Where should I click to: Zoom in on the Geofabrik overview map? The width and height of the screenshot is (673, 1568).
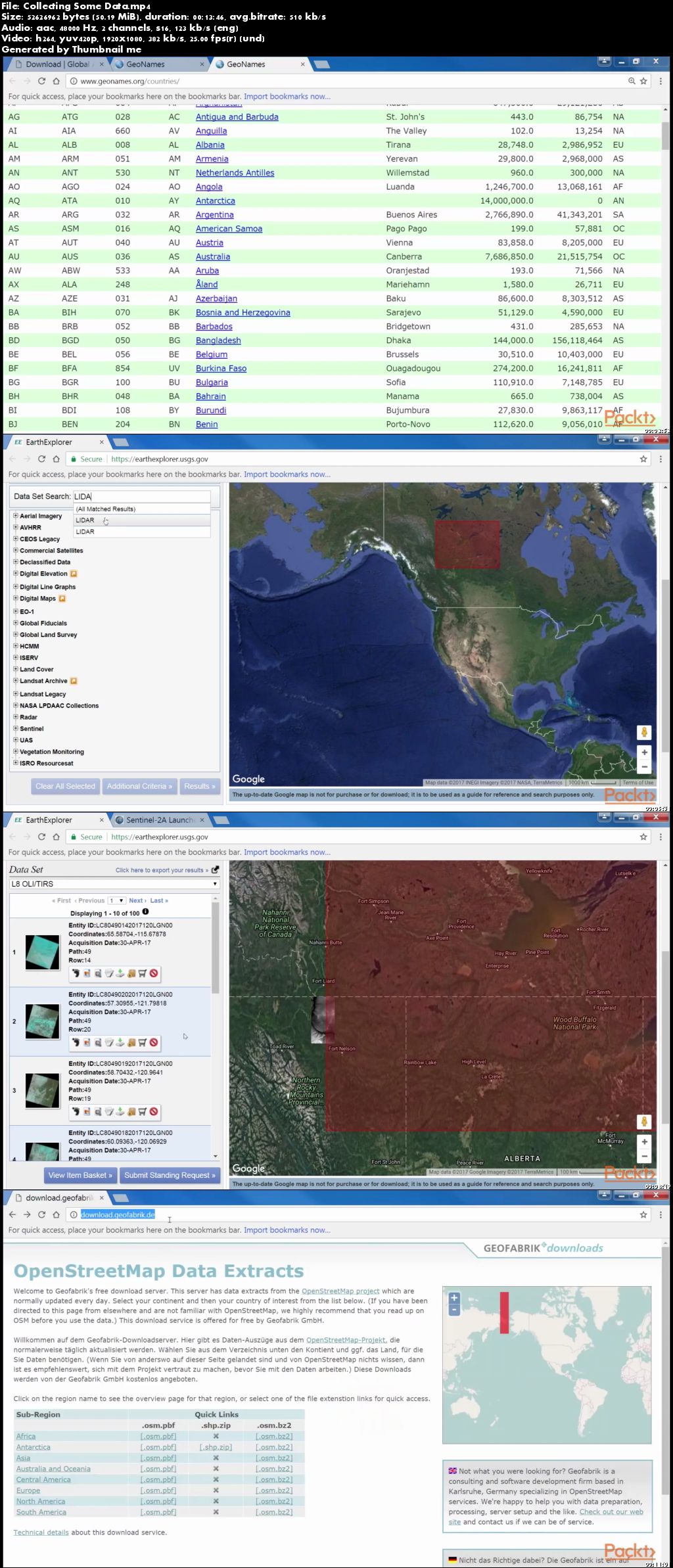(454, 1298)
